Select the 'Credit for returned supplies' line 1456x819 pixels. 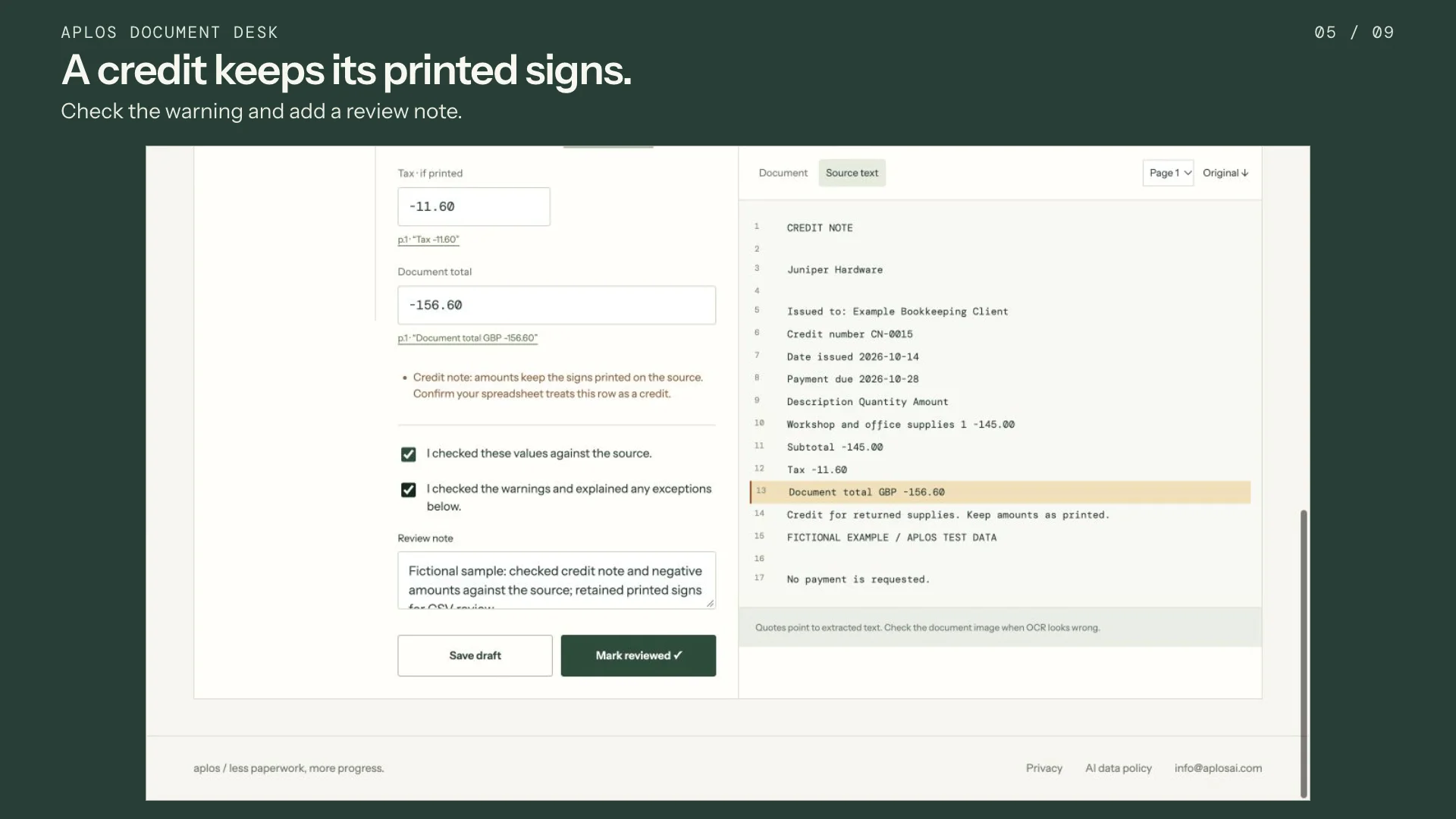coord(948,515)
